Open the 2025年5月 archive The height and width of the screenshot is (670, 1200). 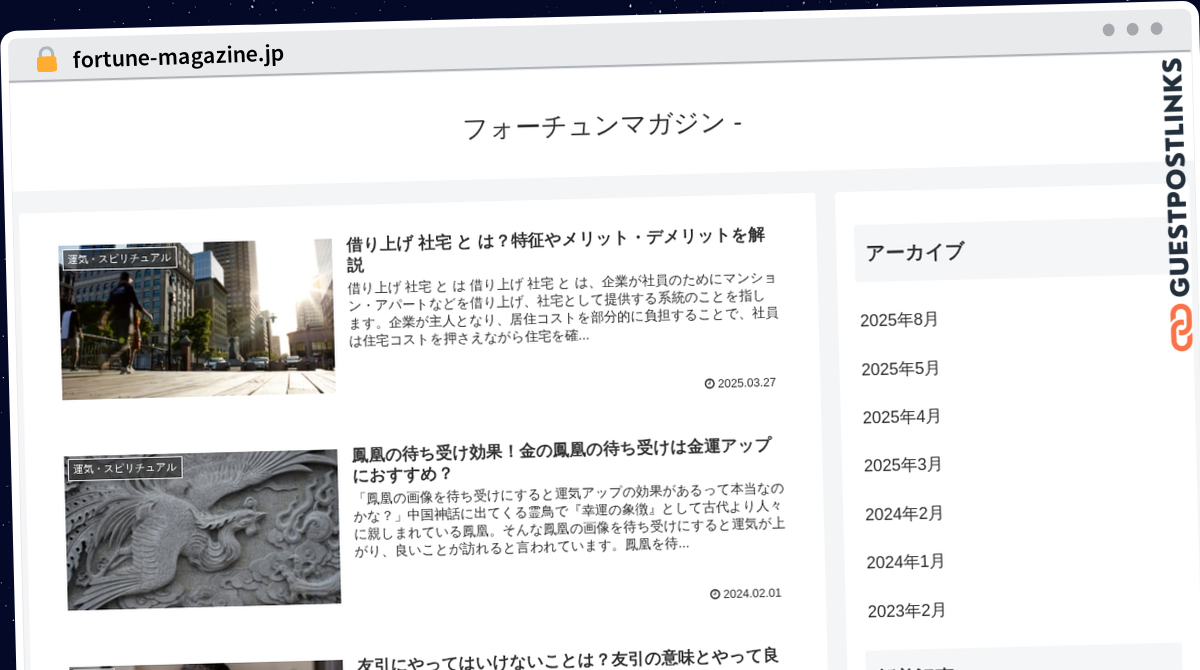(900, 369)
